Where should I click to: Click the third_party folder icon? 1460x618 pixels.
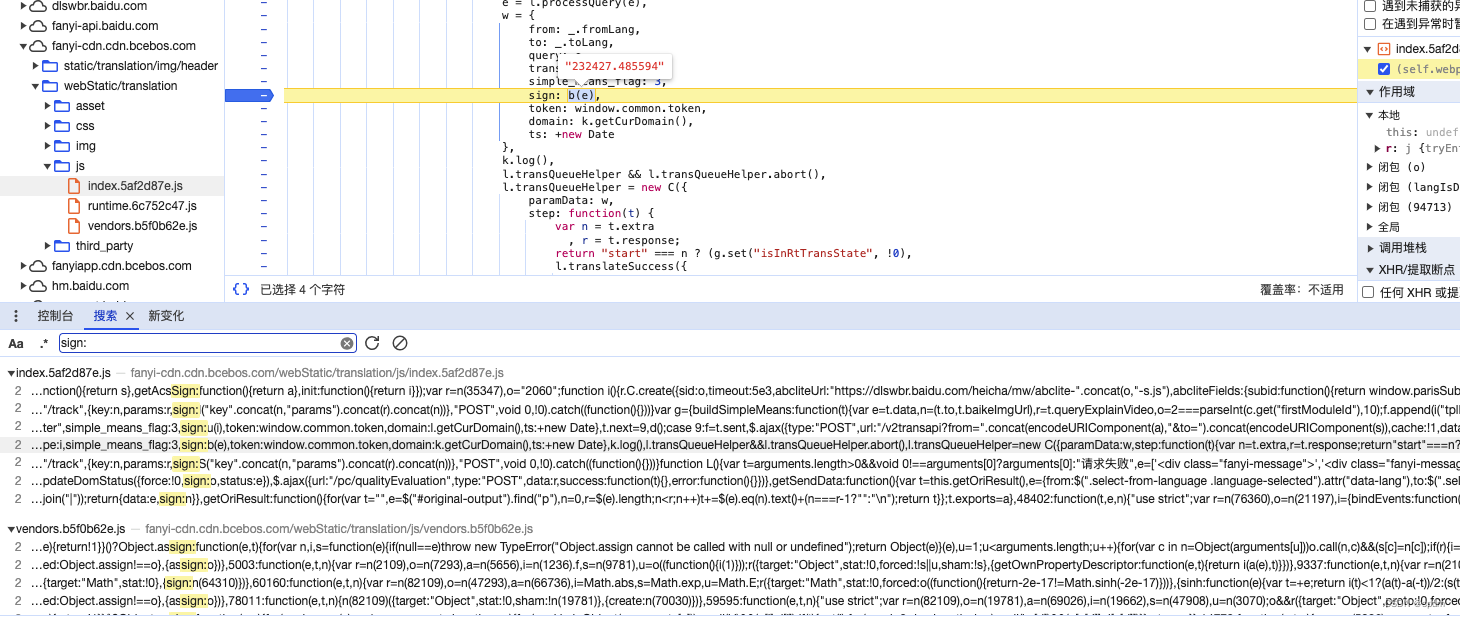pyautogui.click(x=62, y=246)
